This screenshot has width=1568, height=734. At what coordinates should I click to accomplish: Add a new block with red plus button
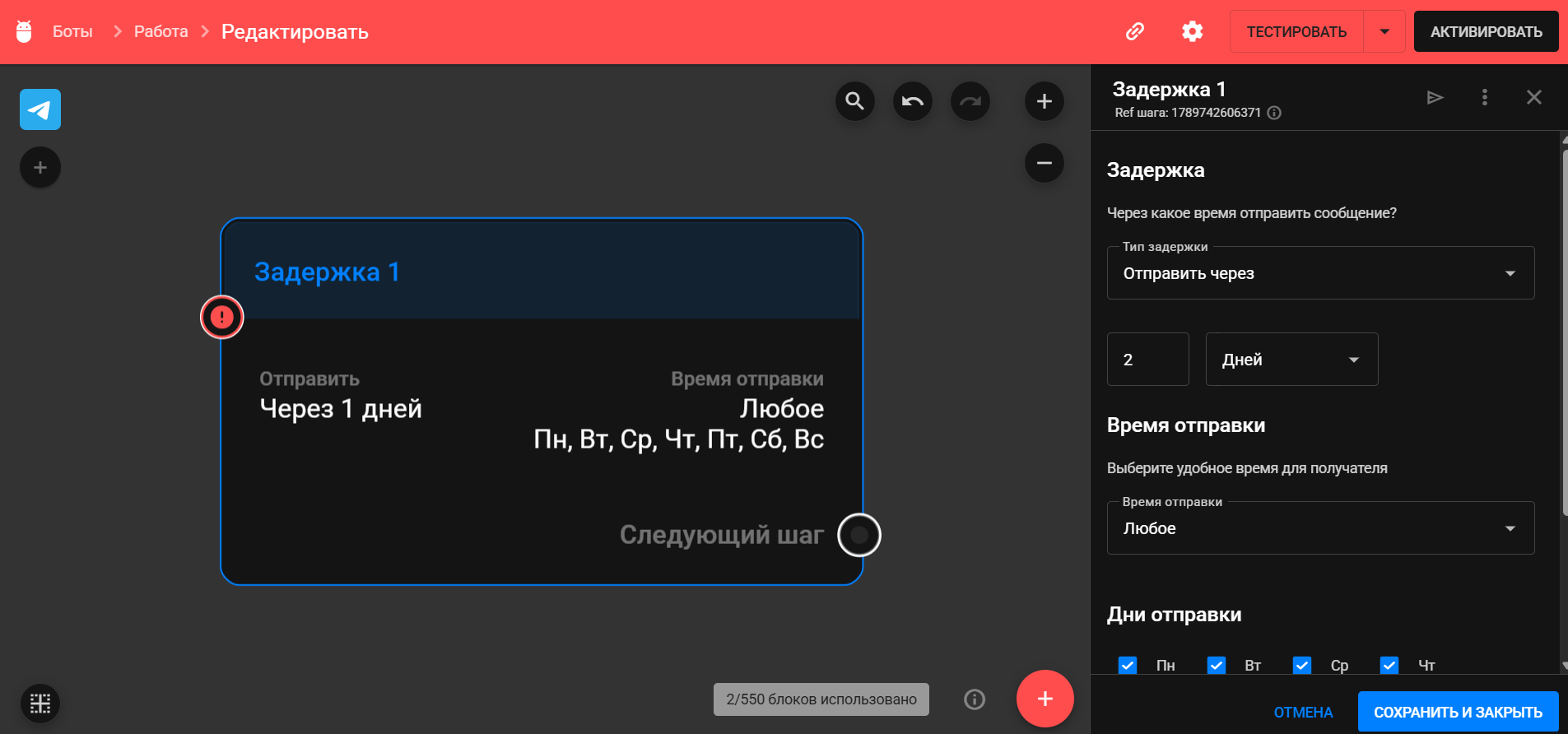point(1045,699)
